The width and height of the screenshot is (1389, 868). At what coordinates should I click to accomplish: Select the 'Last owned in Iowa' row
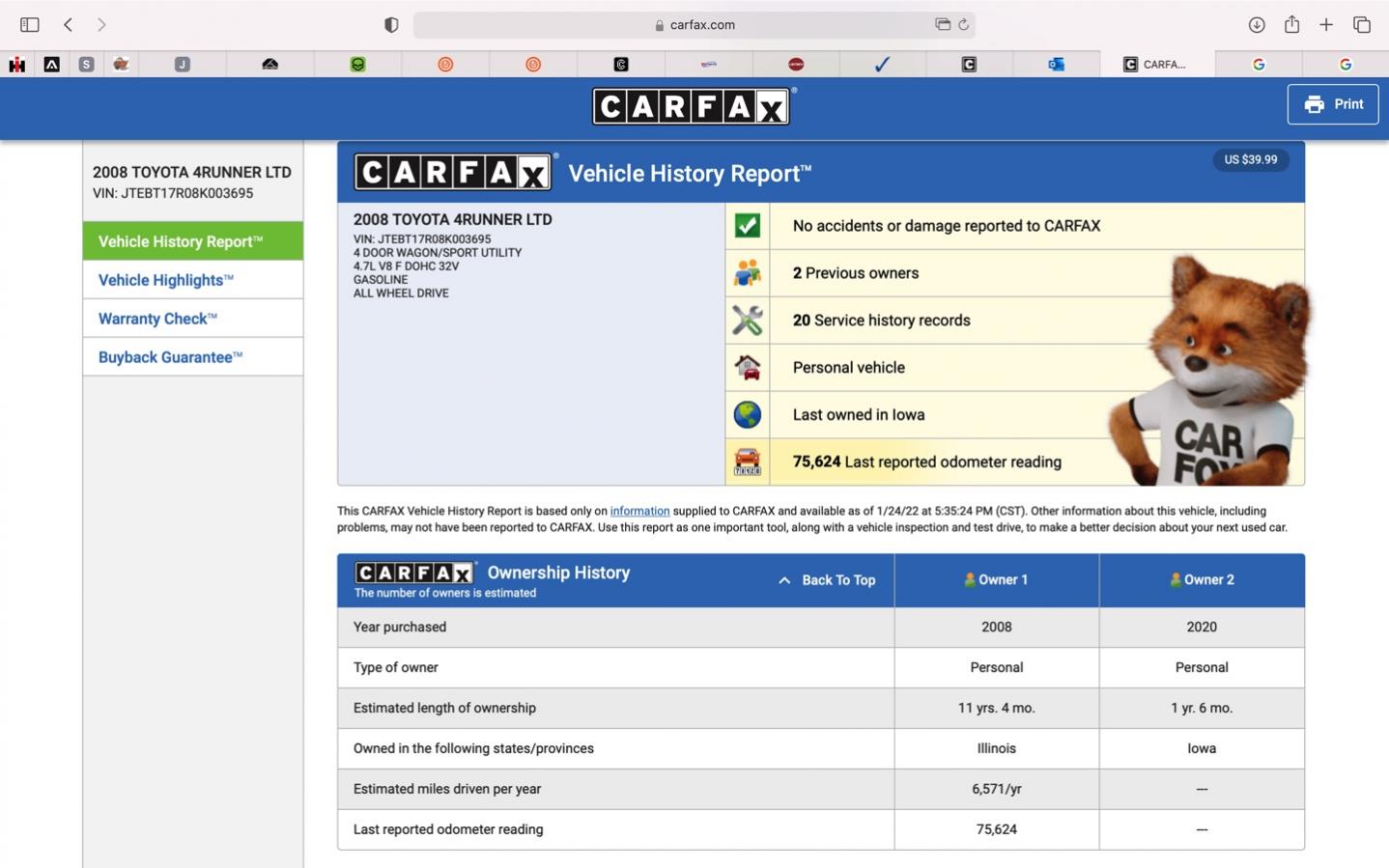click(1014, 415)
